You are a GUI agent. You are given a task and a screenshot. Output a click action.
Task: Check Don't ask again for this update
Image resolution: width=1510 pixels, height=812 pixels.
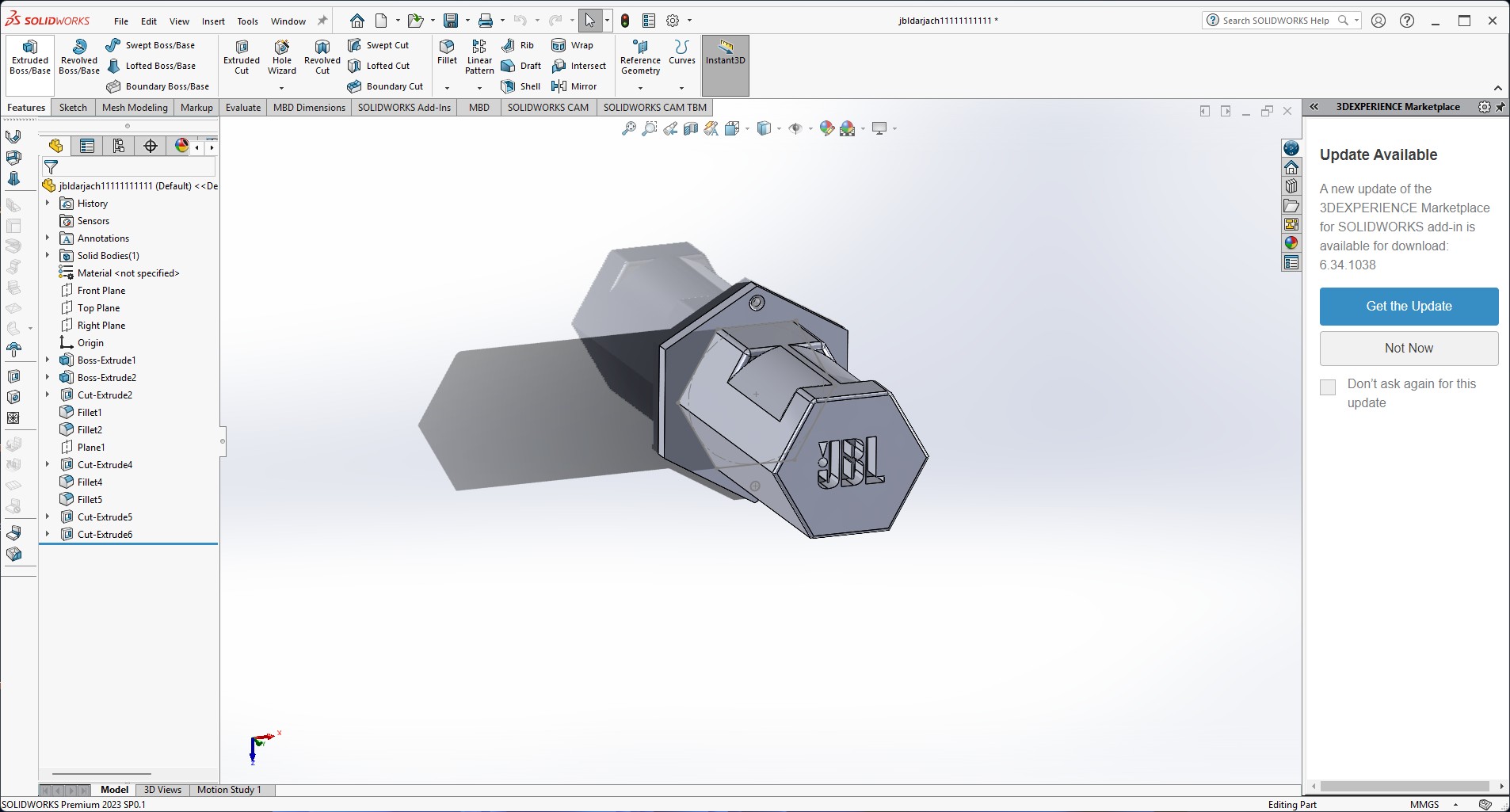(x=1328, y=387)
